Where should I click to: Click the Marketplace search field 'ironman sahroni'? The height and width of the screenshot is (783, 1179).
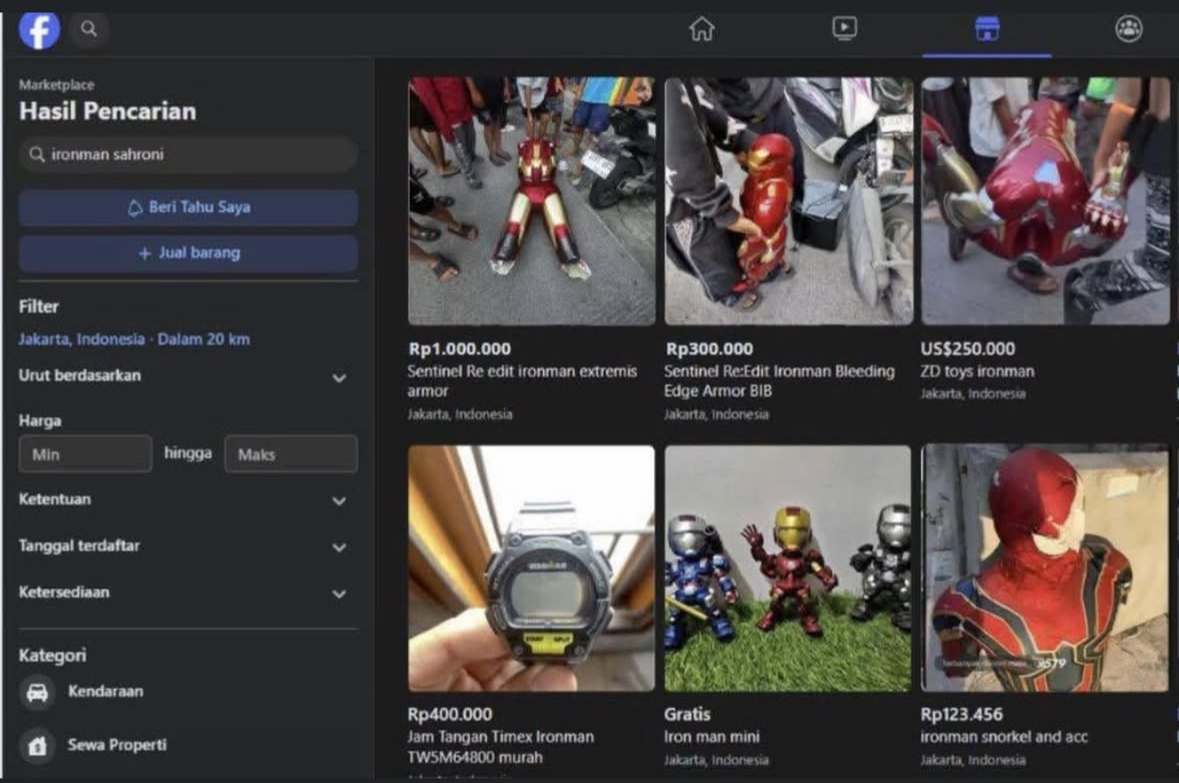point(188,155)
